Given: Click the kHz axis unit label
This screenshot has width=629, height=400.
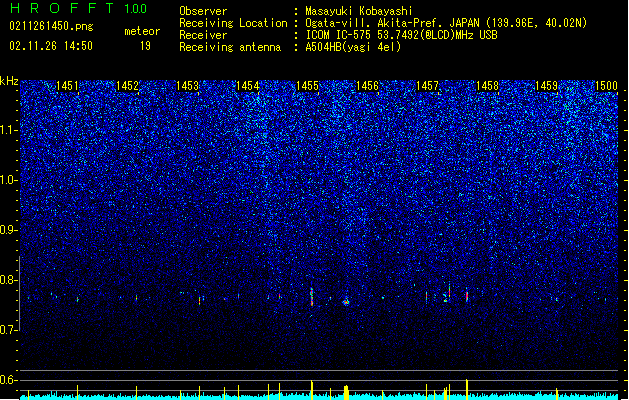Looking at the screenshot, I should click(9, 81).
